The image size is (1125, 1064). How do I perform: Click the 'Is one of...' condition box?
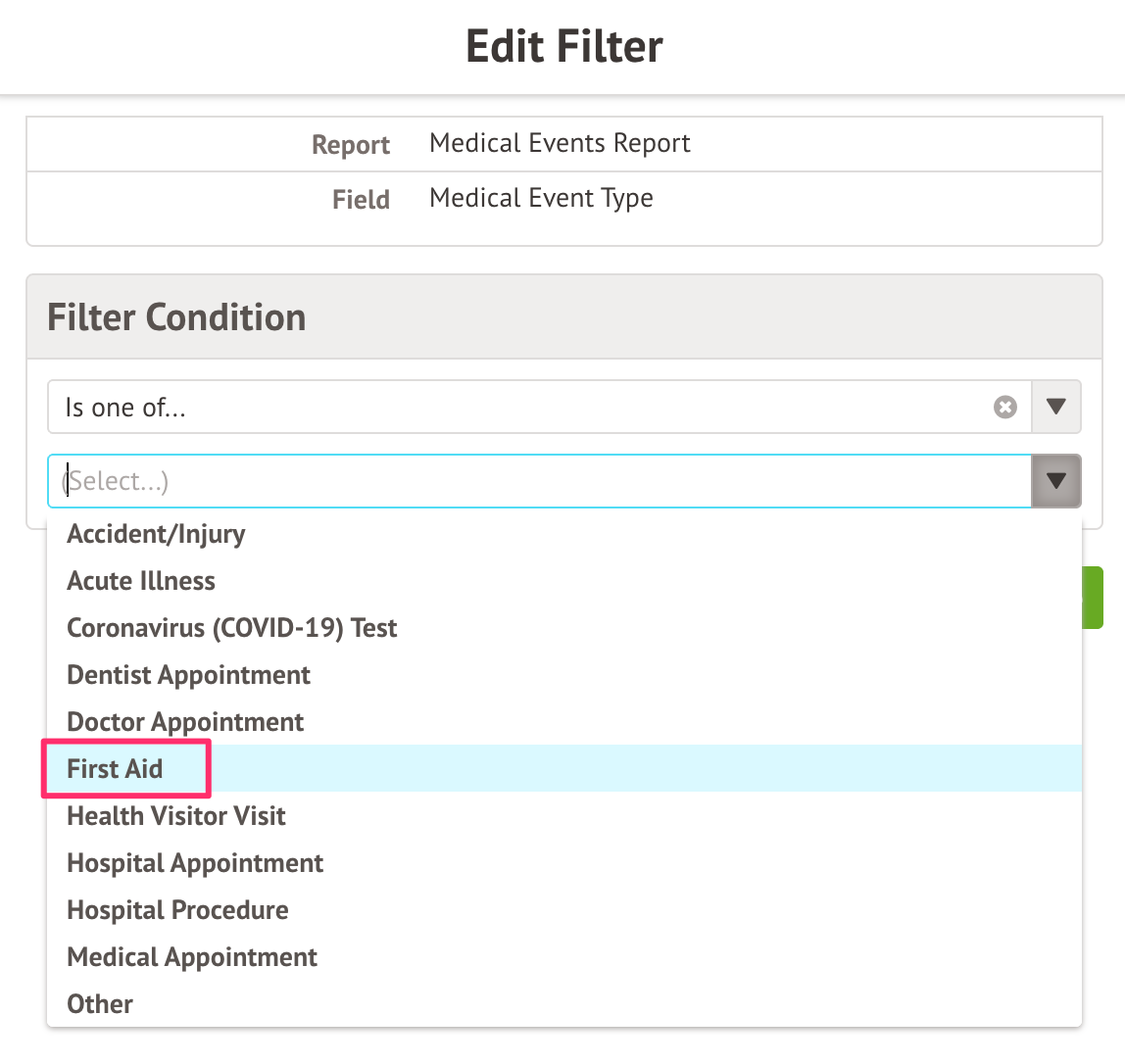click(x=519, y=407)
